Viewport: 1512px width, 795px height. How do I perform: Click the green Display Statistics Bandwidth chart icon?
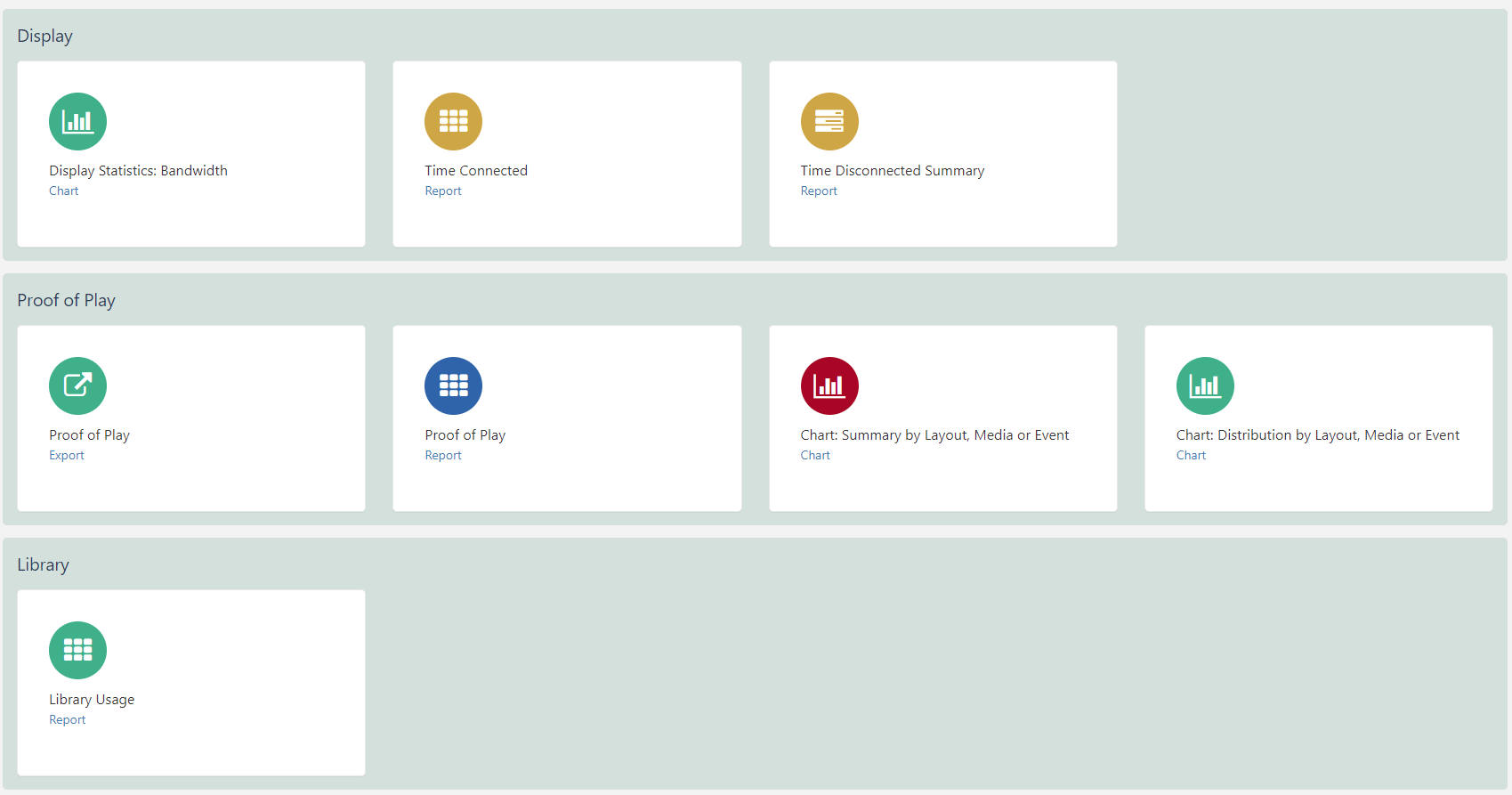[77, 122]
